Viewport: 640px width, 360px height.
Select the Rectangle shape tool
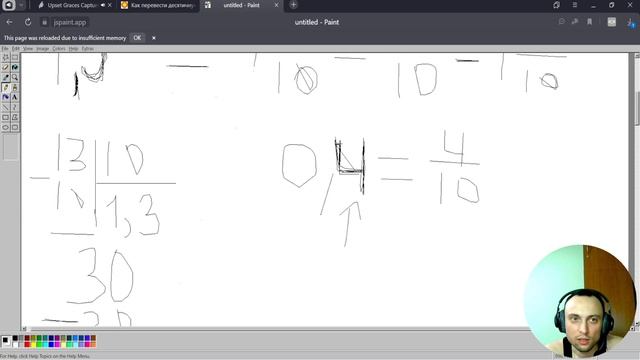pyautogui.click(x=5, y=117)
